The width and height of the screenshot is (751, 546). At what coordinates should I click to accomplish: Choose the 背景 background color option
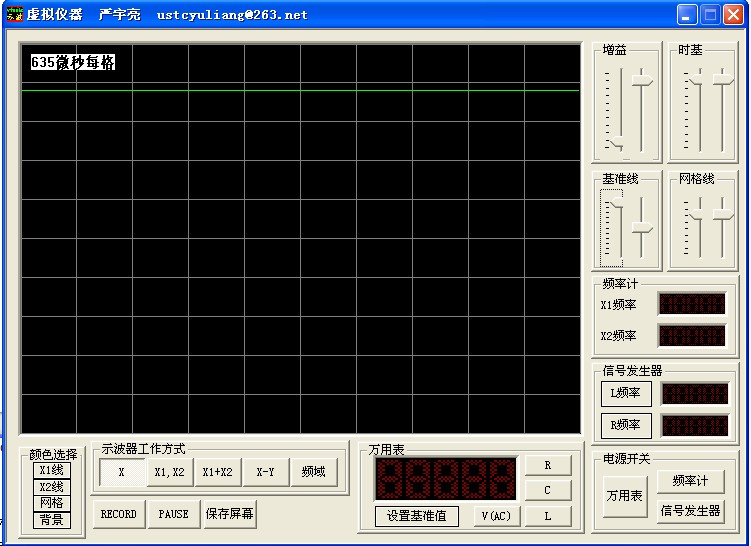click(x=51, y=520)
